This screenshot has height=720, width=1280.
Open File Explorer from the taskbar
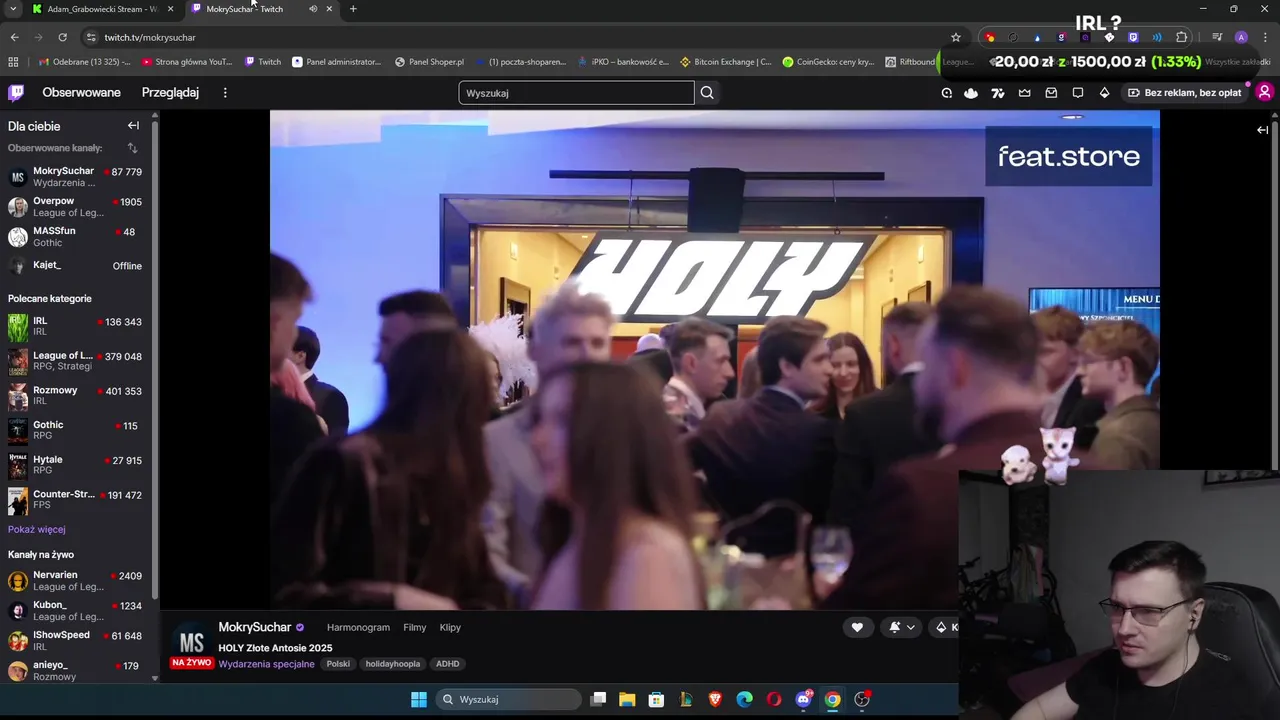(x=627, y=699)
